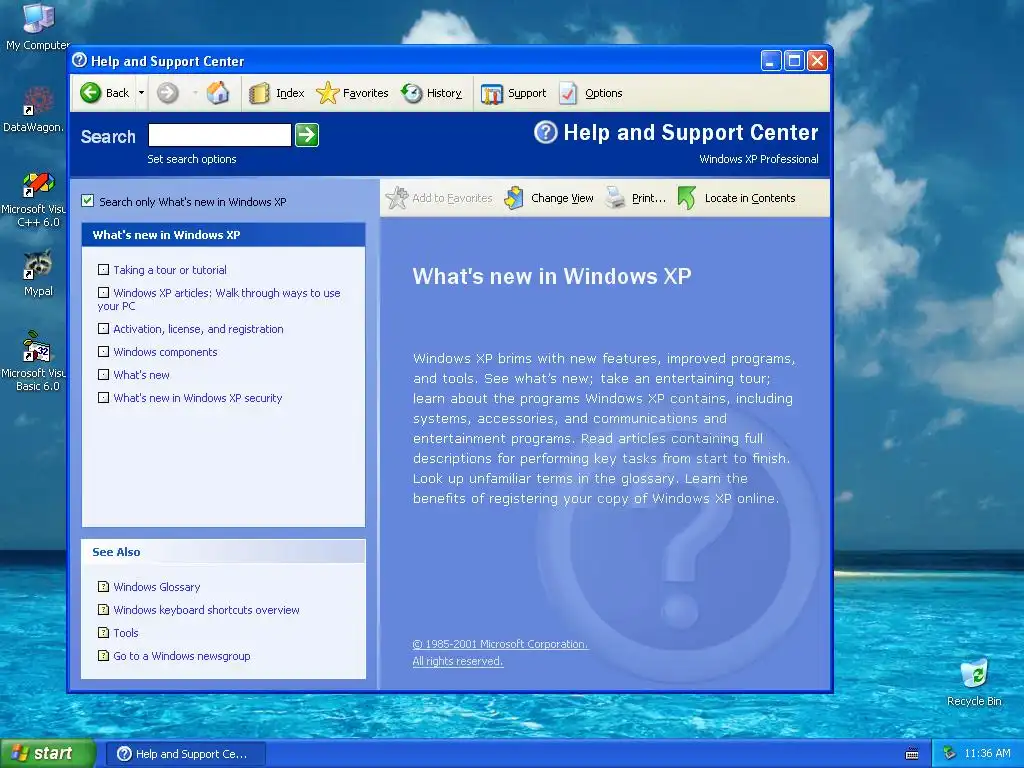Click the greyed Forward arrow button

[168, 93]
